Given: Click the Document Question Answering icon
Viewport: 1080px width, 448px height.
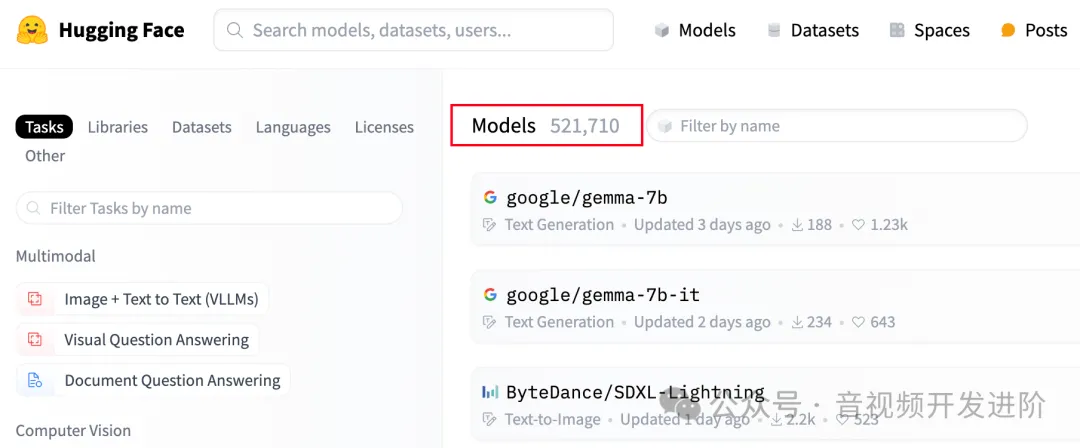Looking at the screenshot, I should click(x=35, y=381).
